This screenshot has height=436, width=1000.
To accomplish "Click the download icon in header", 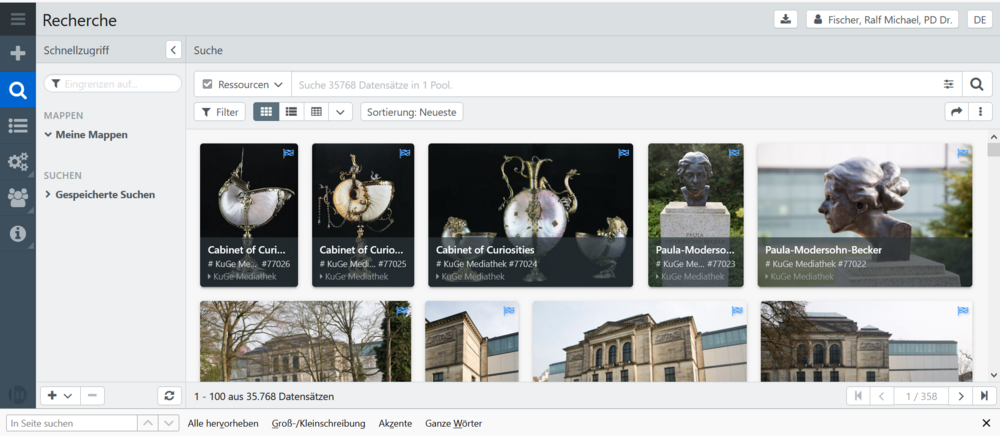I will [x=785, y=20].
